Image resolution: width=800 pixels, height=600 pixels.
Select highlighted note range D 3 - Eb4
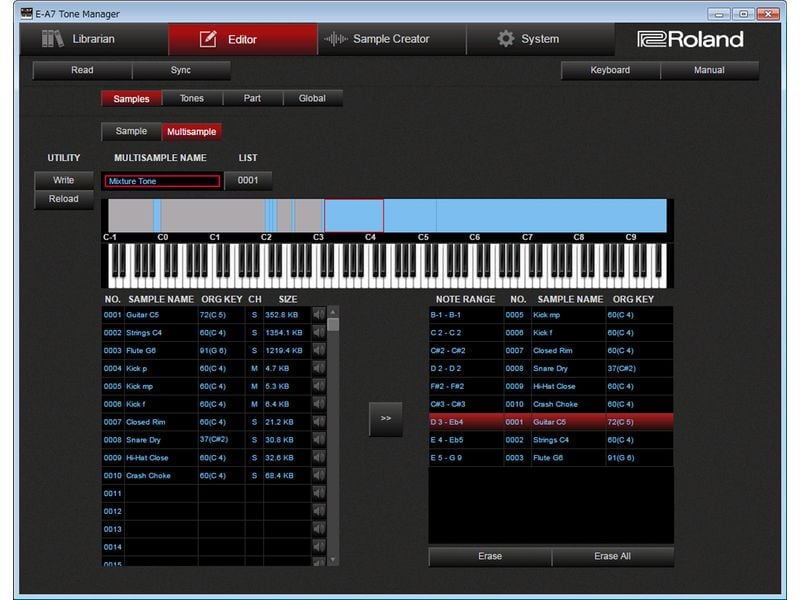pyautogui.click(x=551, y=422)
